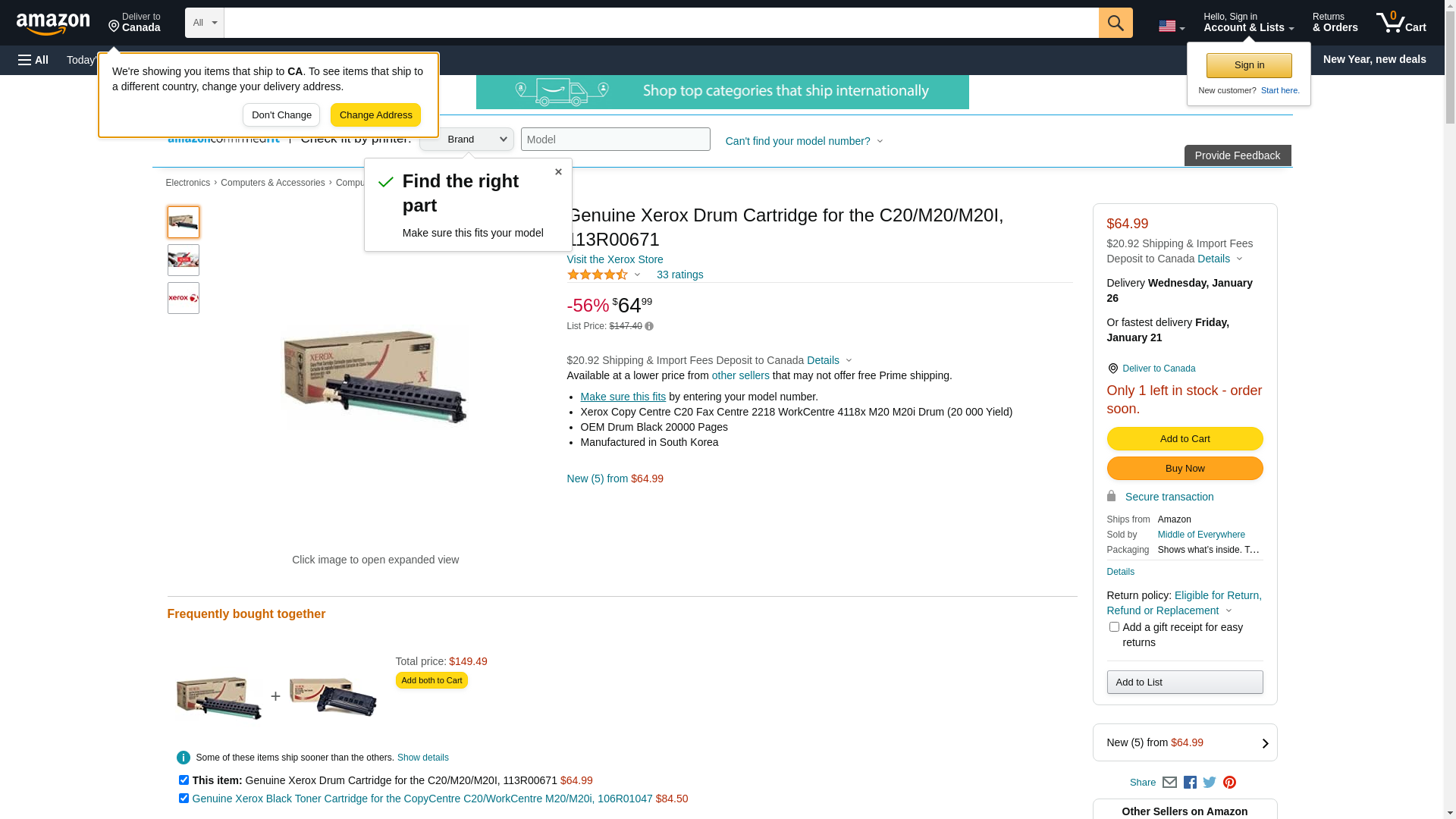Check the gift receipt checkbox
The width and height of the screenshot is (1456, 819).
(x=1114, y=627)
